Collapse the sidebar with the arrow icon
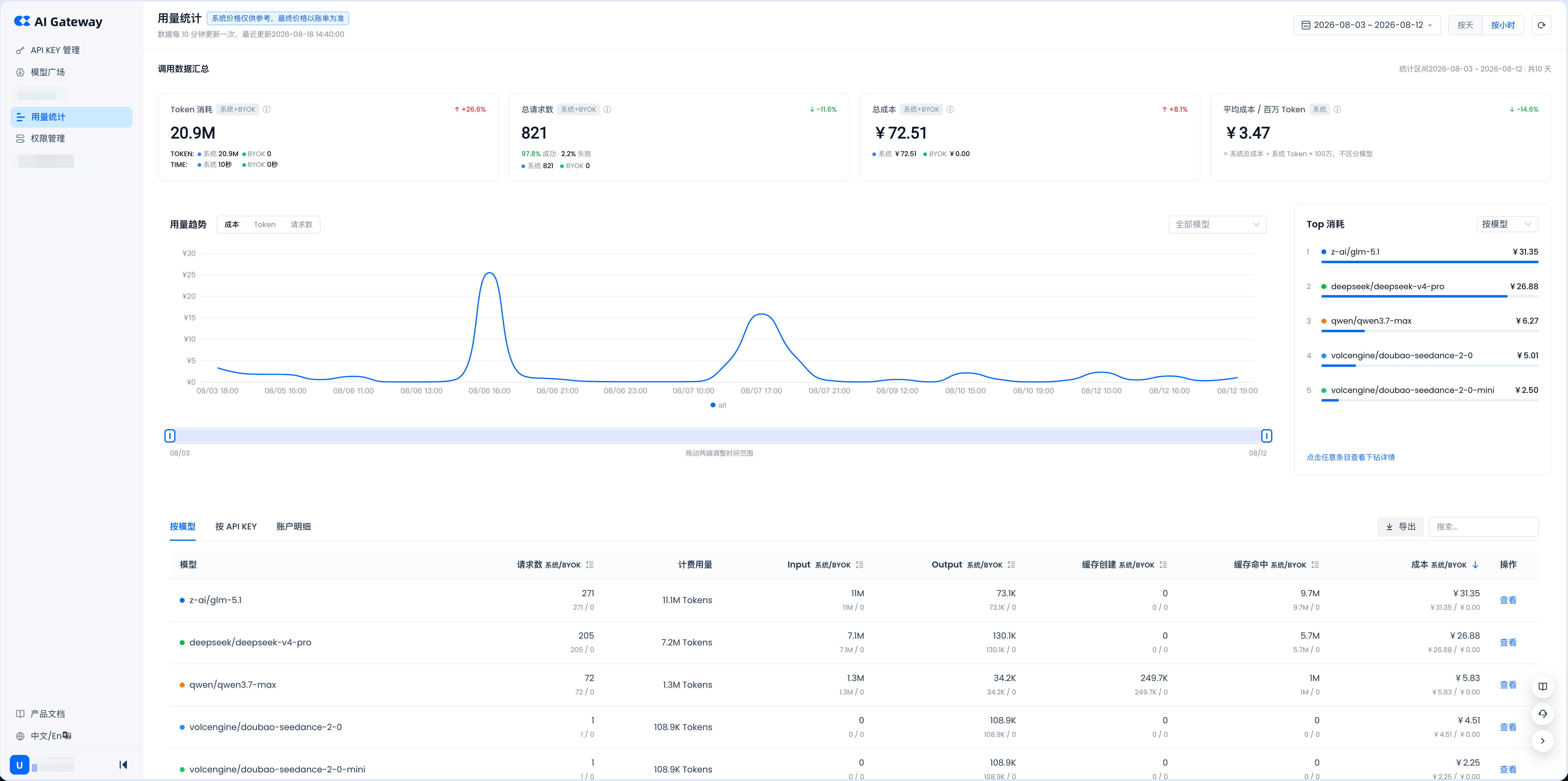1568x781 pixels. (x=123, y=764)
